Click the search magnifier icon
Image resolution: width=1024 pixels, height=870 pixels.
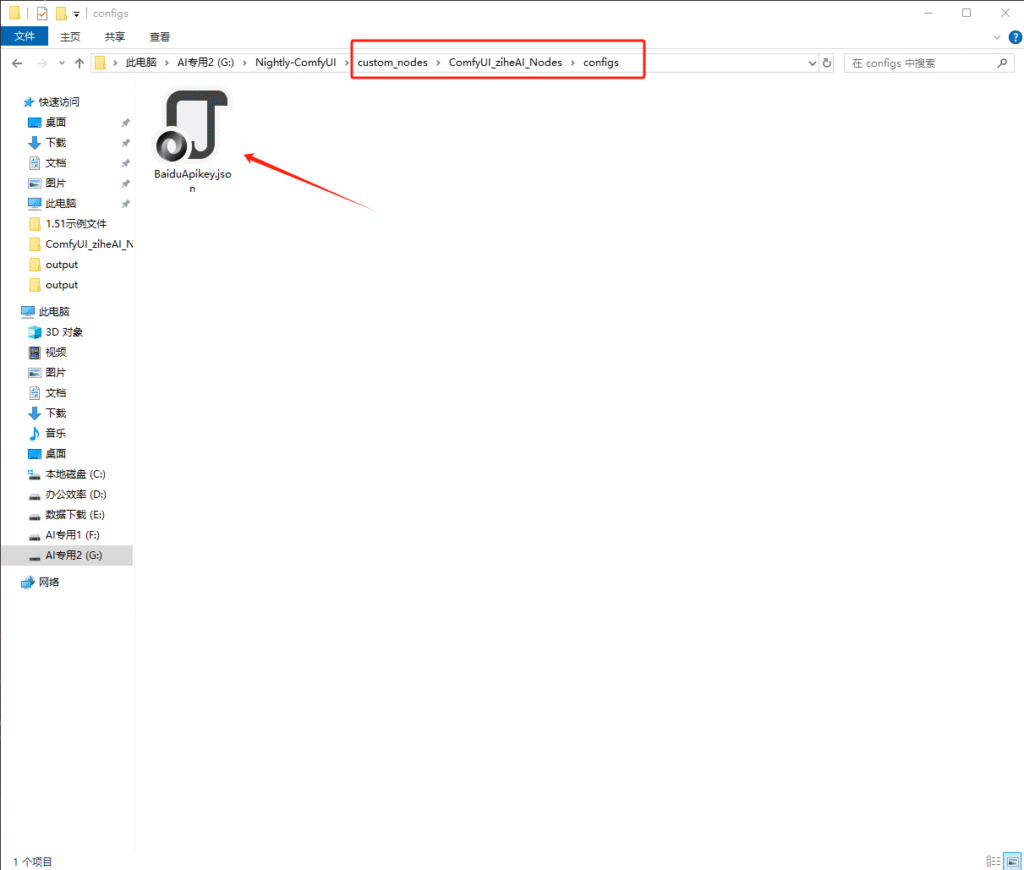pyautogui.click(x=1002, y=63)
